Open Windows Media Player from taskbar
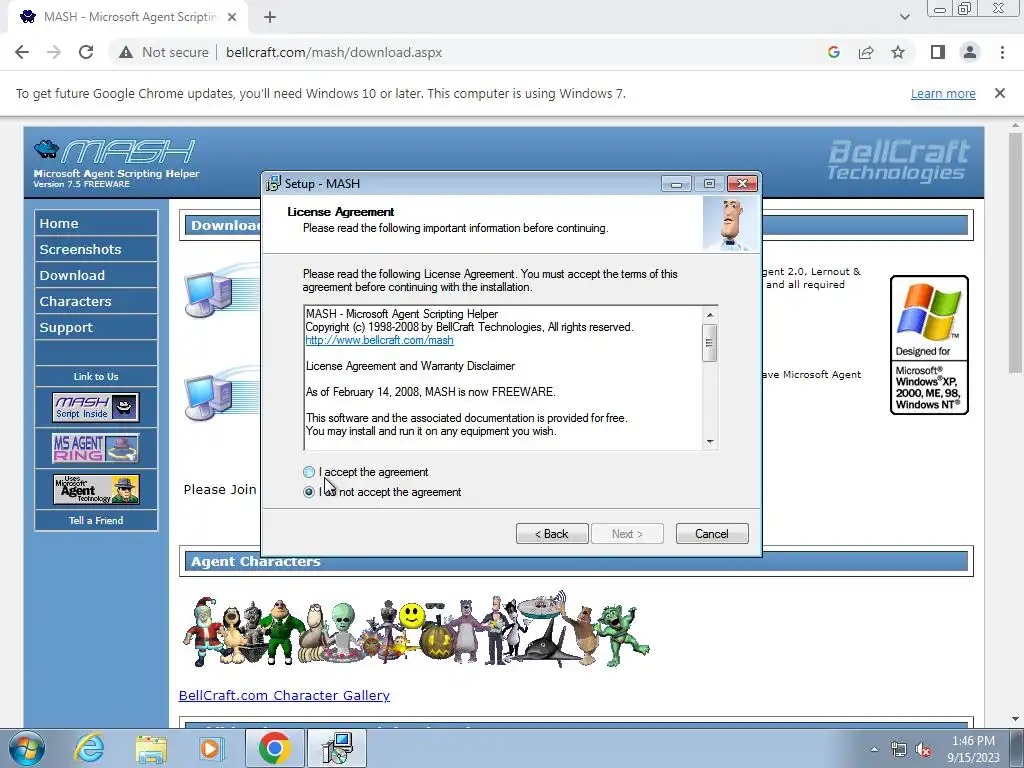Viewport: 1024px width, 768px height. pos(212,748)
